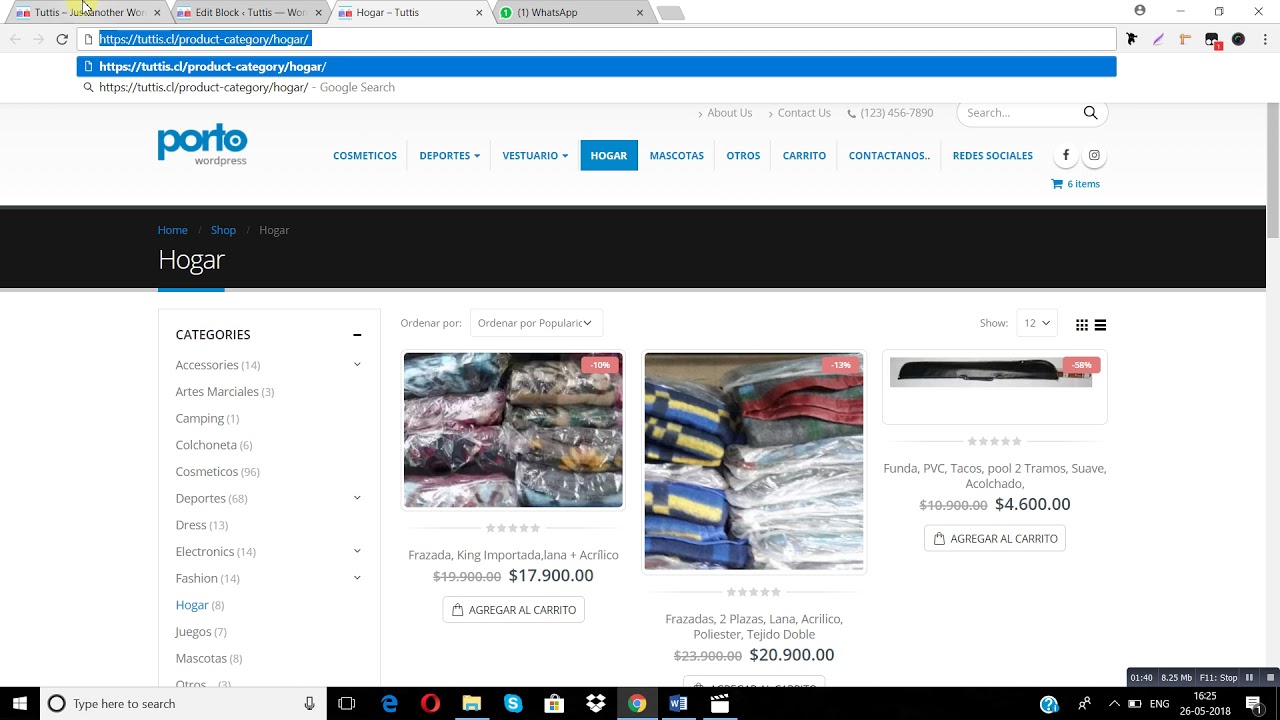Click Cortana search box on taskbar
The width and height of the screenshot is (1280, 720).
point(183,704)
